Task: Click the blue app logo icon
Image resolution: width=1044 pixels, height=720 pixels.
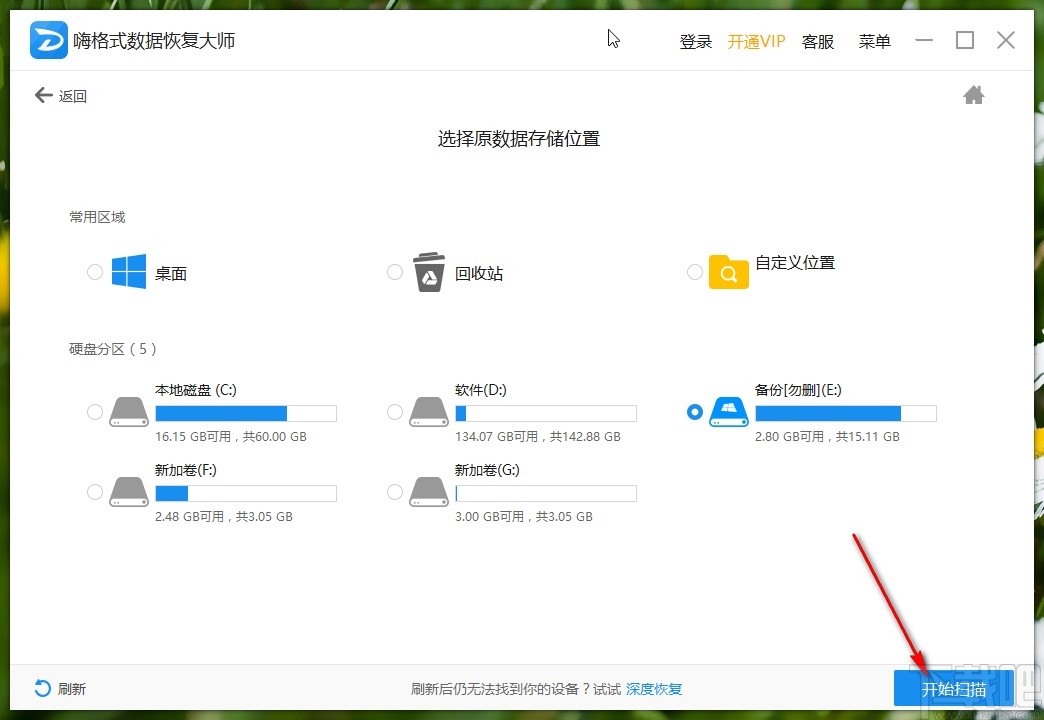Action: click(49, 40)
